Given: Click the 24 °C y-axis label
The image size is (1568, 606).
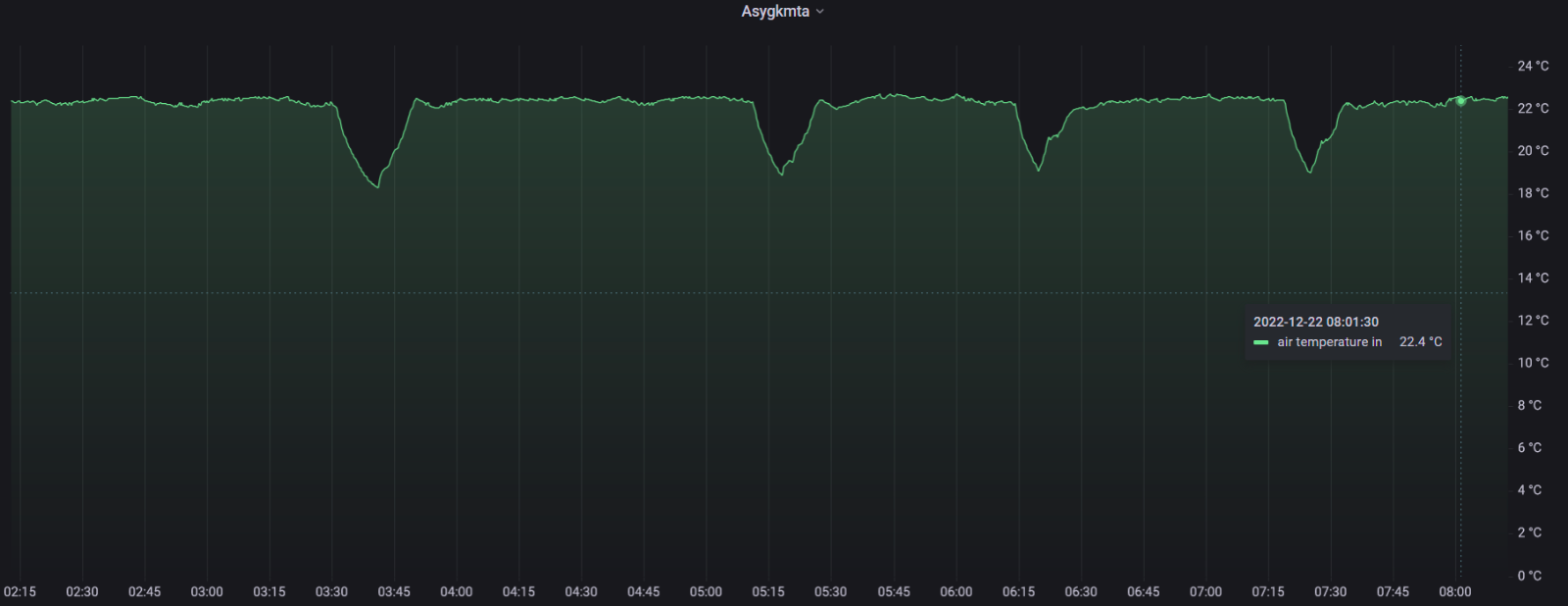Looking at the screenshot, I should coord(1533,66).
